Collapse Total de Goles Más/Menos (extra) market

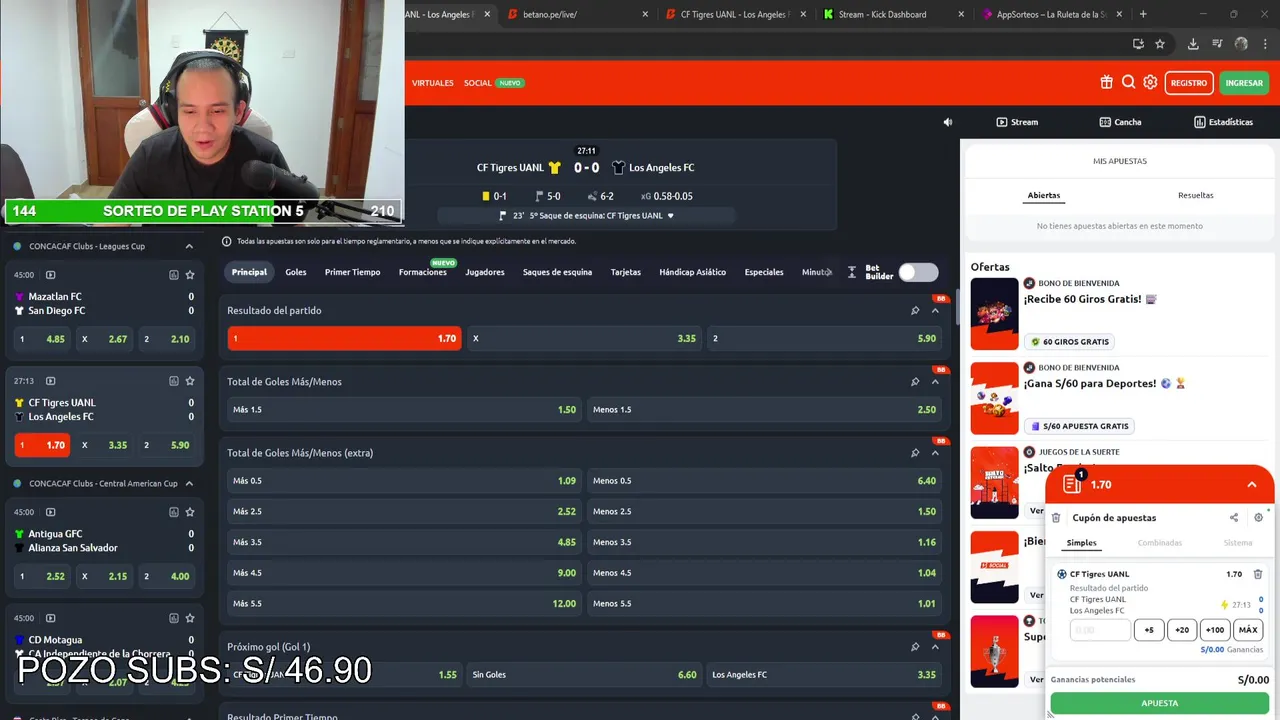coord(935,453)
